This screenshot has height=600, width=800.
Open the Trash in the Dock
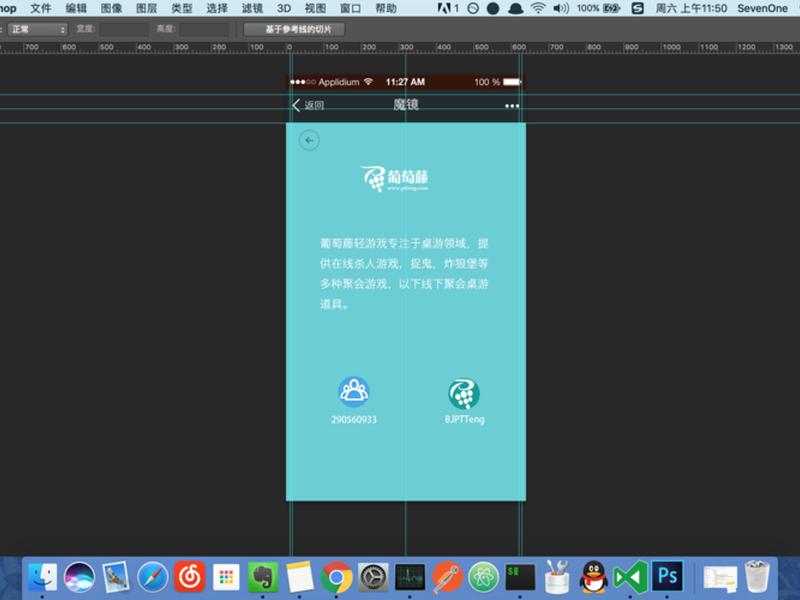[x=757, y=577]
